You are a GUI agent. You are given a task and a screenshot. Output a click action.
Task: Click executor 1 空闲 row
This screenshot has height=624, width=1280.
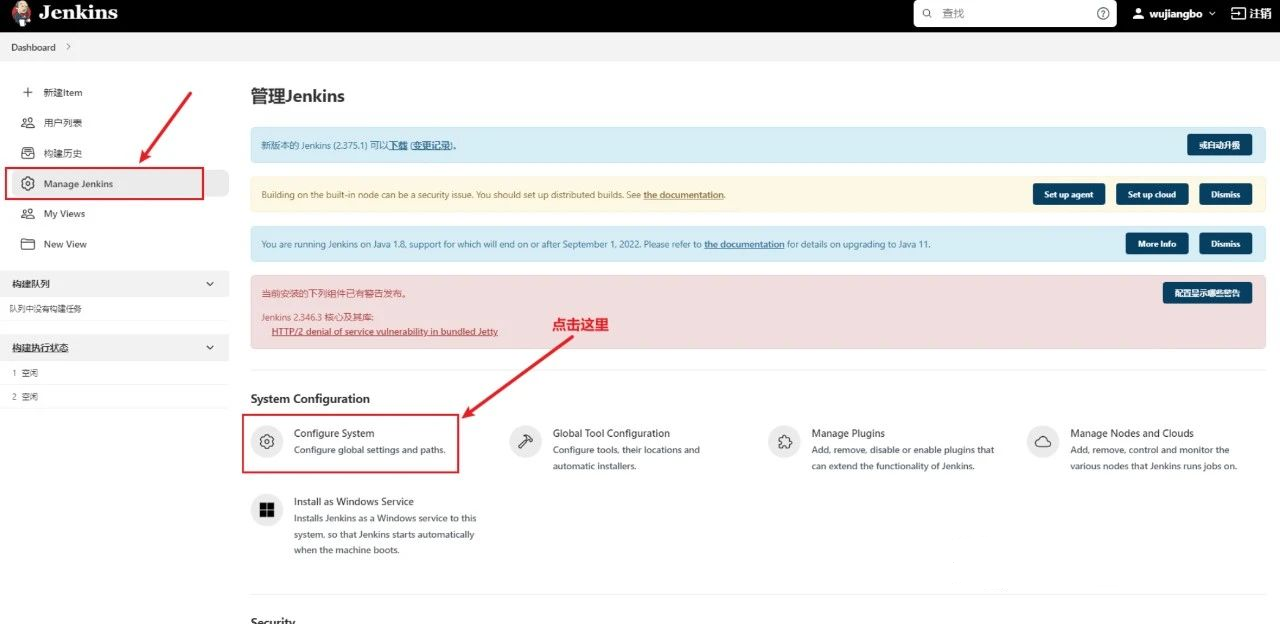click(x=114, y=373)
